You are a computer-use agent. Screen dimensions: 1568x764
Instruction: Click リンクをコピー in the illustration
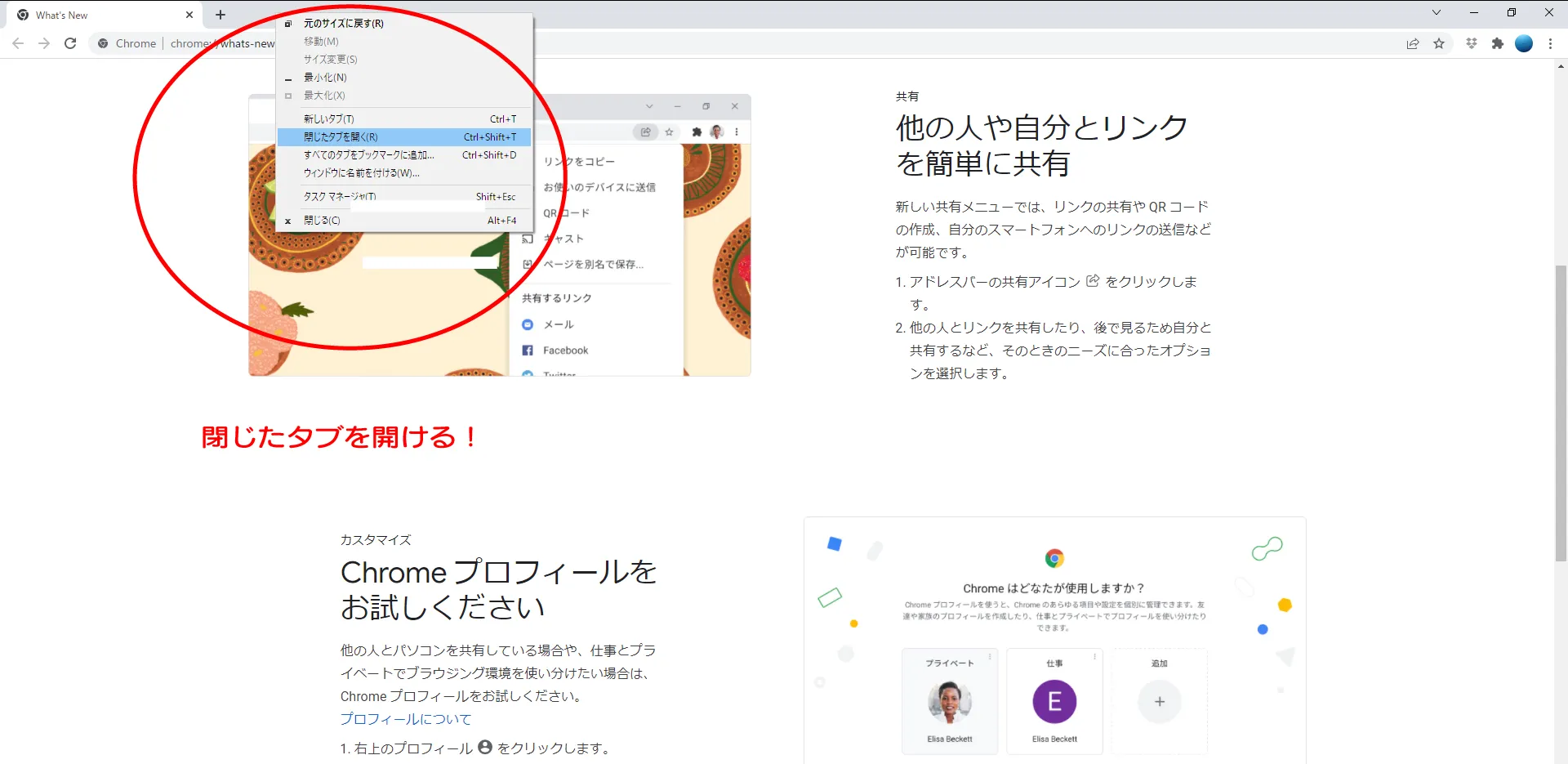click(579, 161)
